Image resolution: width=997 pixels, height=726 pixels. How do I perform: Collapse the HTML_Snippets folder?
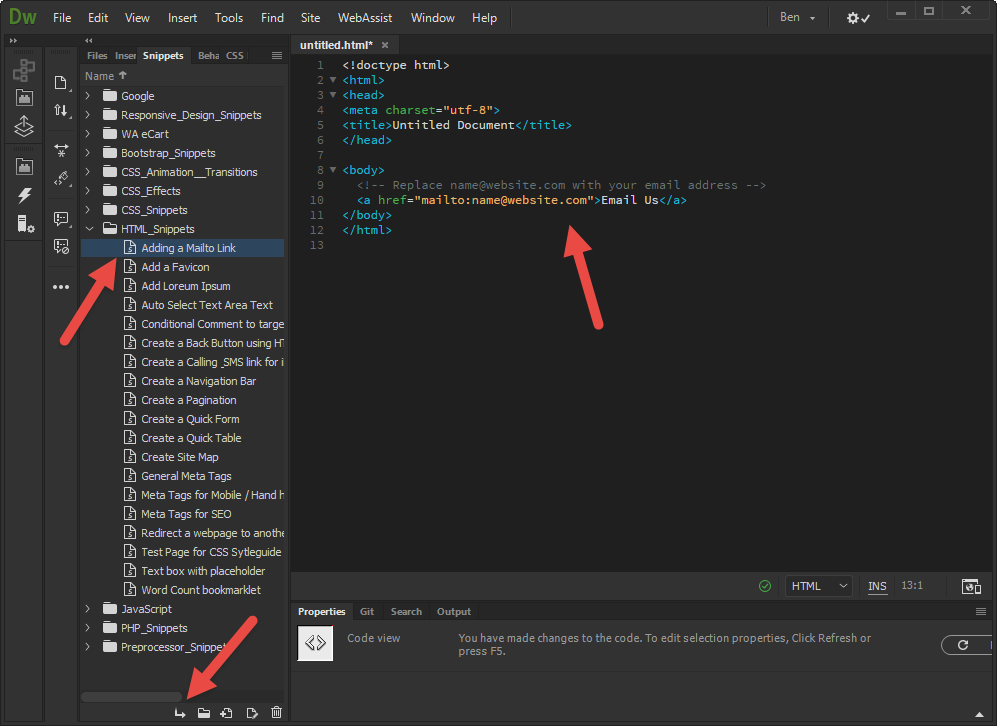tap(88, 229)
